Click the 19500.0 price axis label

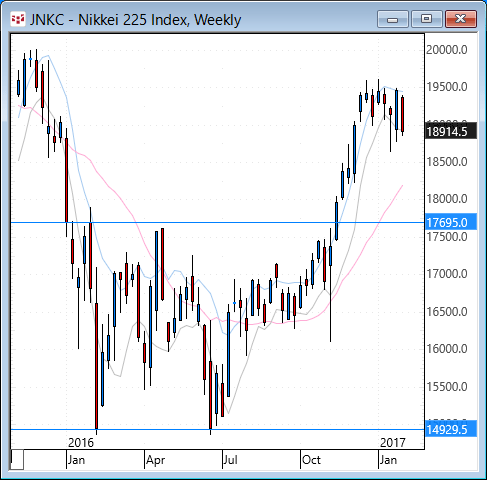pyautogui.click(x=447, y=87)
